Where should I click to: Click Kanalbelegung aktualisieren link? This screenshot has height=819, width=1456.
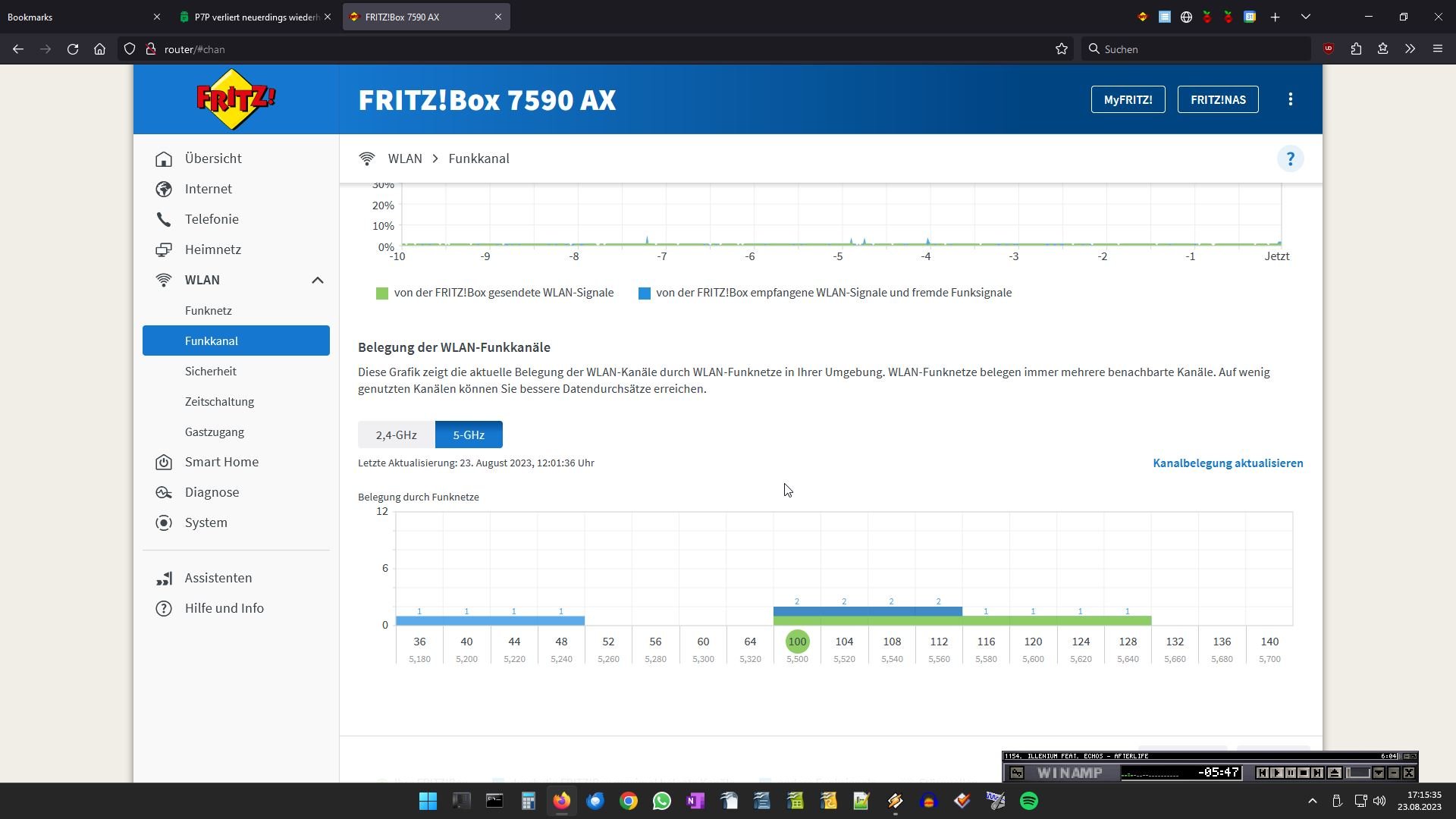click(1228, 463)
